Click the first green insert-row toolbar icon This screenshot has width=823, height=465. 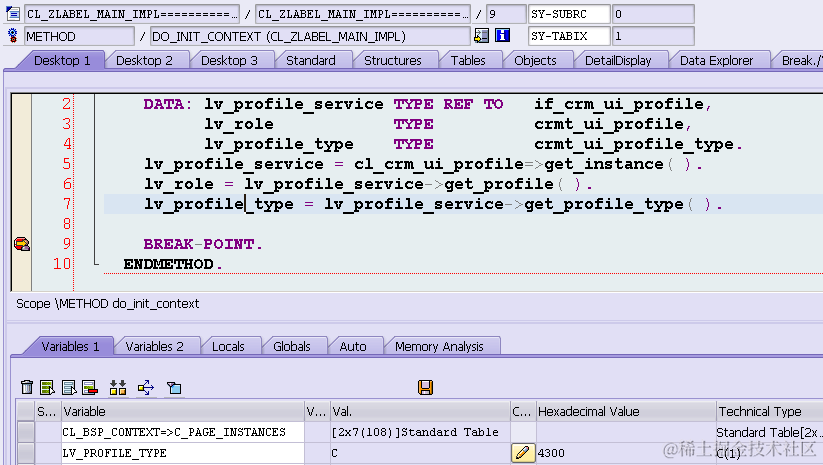click(47, 387)
